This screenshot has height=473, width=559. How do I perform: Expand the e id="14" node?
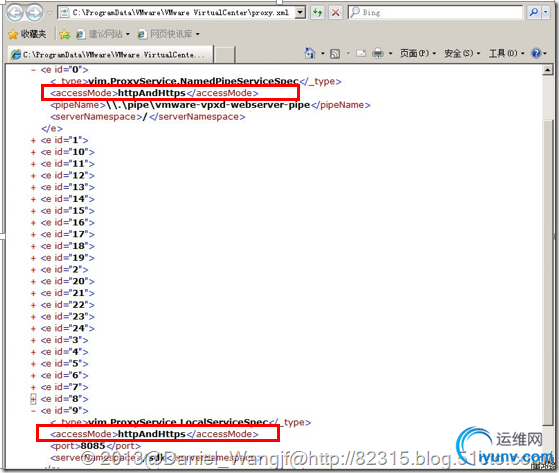click(x=33, y=199)
